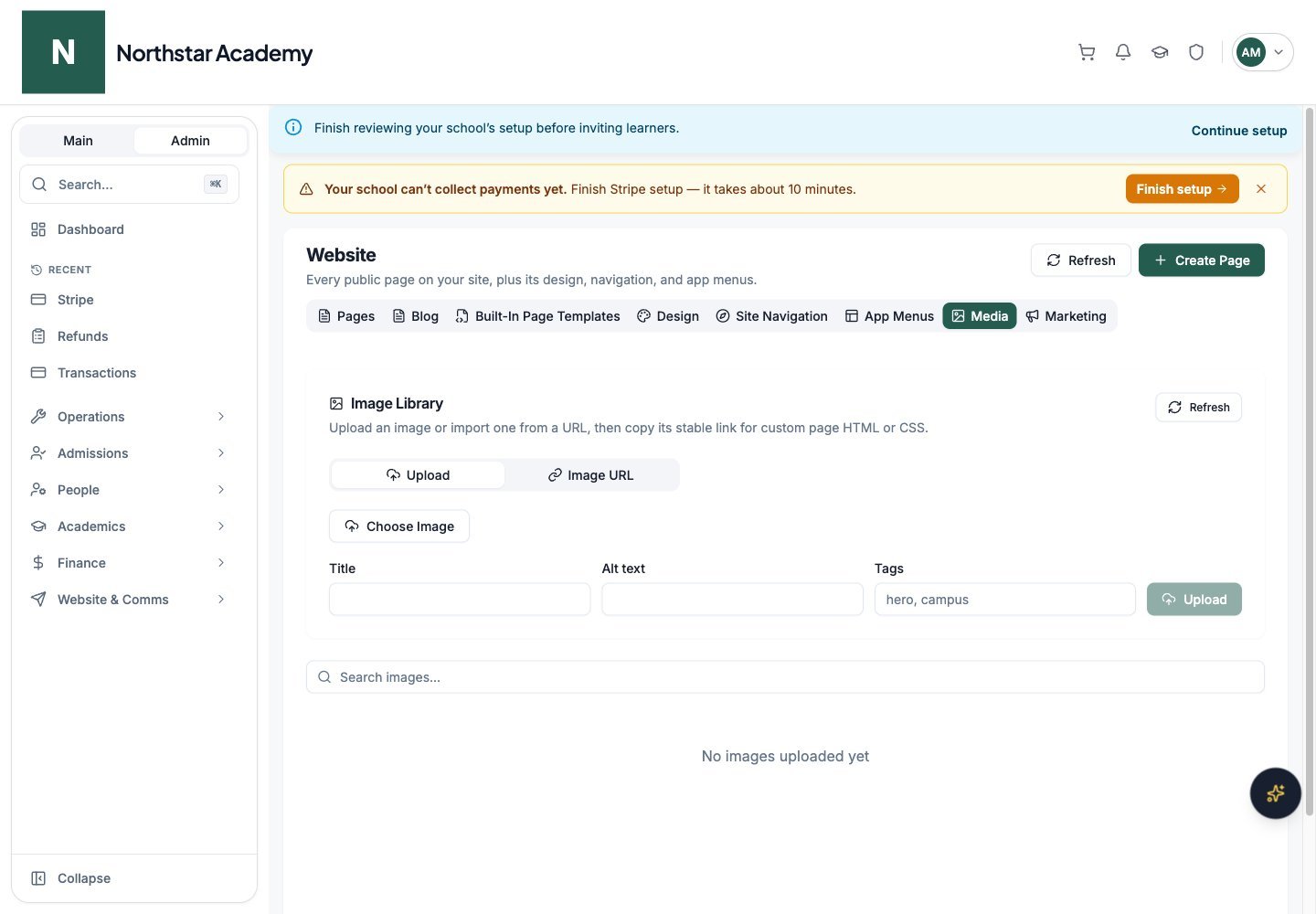Expand the People section
Viewport: 1316px width, 914px height.
coord(127,490)
